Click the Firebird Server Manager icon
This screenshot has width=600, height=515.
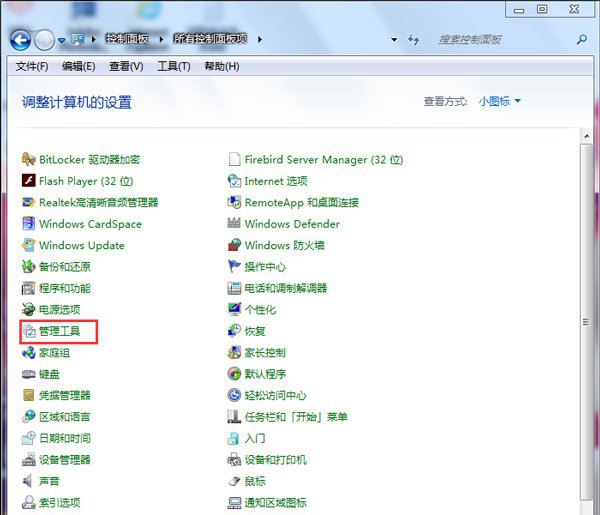tap(234, 159)
